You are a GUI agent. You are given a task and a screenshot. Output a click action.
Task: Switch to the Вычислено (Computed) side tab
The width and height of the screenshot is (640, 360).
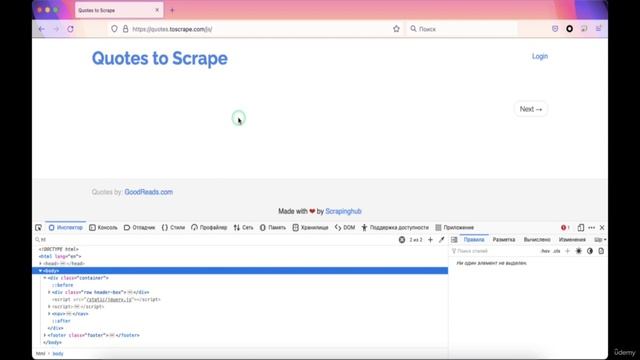click(x=537, y=240)
